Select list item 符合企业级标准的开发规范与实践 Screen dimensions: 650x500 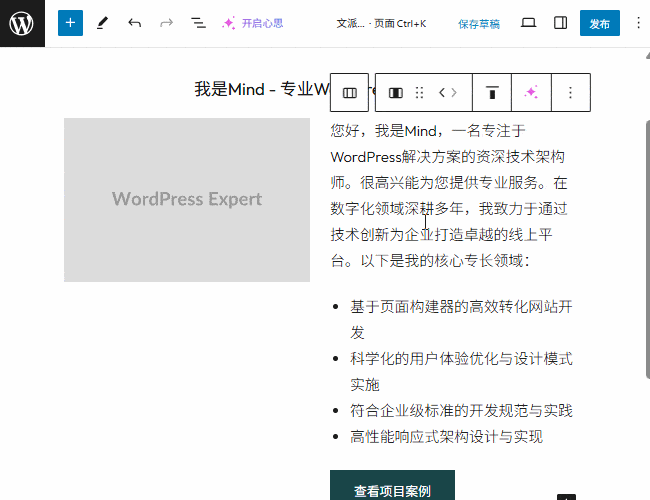point(461,410)
